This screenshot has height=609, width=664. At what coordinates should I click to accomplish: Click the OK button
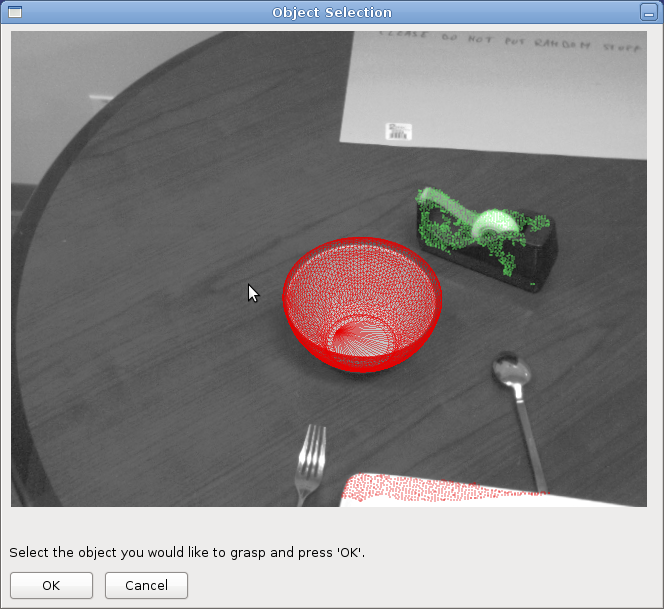[x=51, y=585]
